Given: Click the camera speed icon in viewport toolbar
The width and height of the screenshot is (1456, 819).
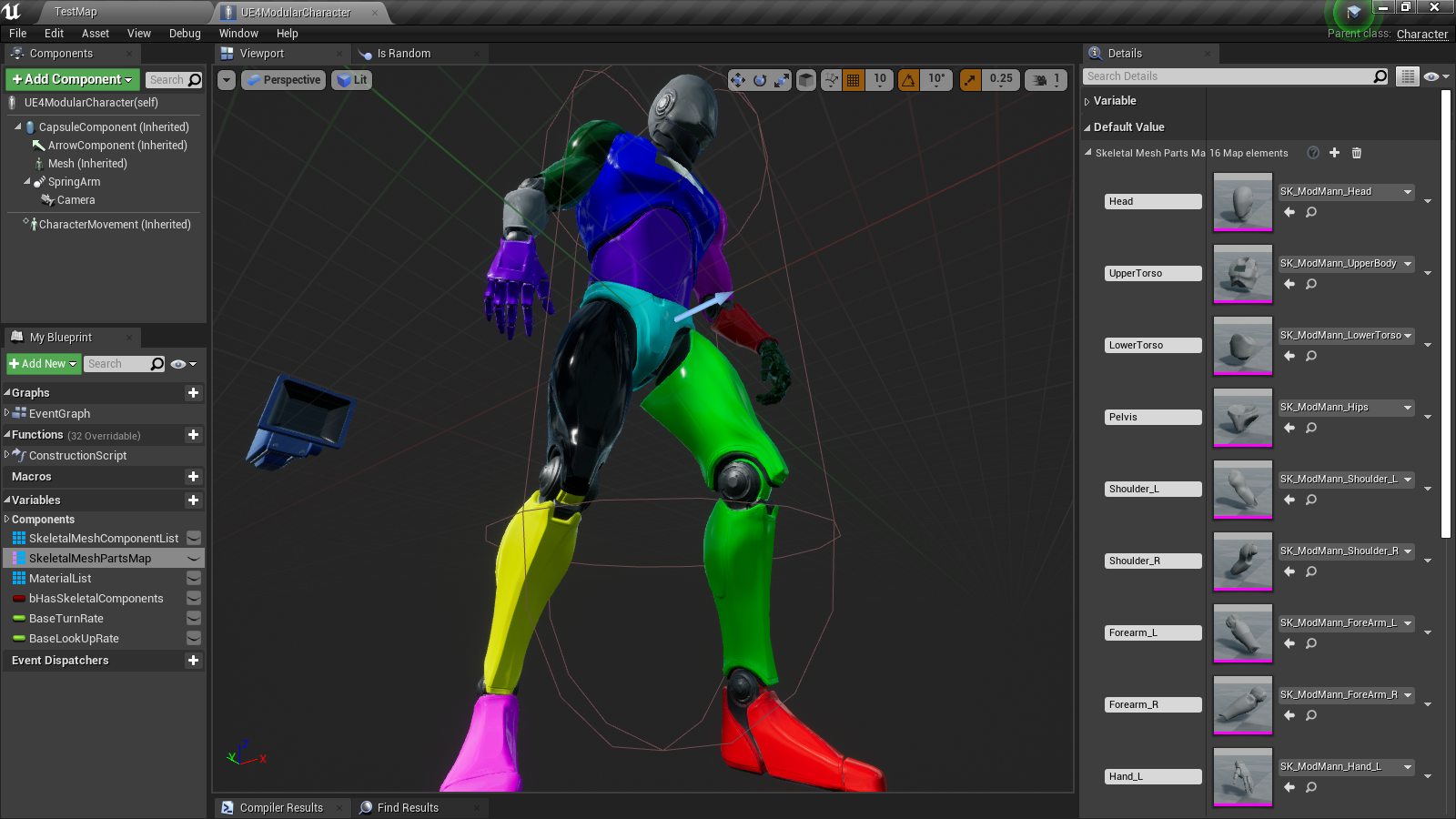Looking at the screenshot, I should pyautogui.click(x=1040, y=80).
